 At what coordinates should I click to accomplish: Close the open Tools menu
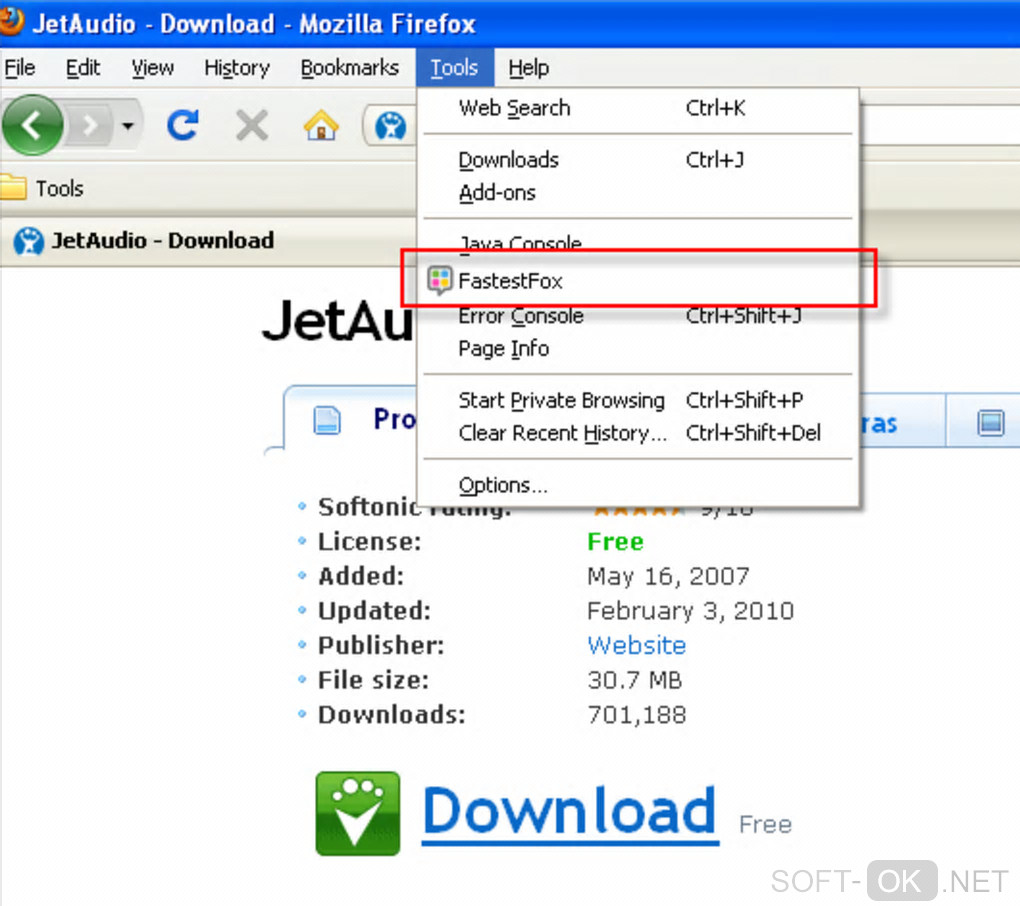click(455, 68)
